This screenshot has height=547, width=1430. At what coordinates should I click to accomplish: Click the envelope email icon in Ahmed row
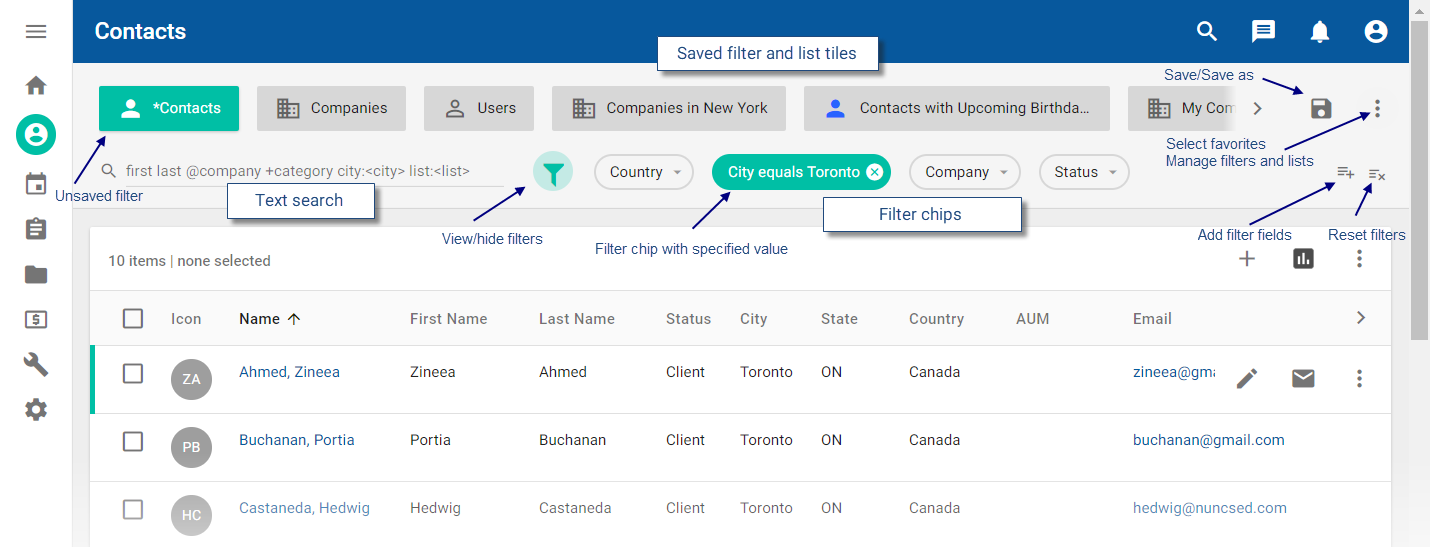pos(1303,378)
